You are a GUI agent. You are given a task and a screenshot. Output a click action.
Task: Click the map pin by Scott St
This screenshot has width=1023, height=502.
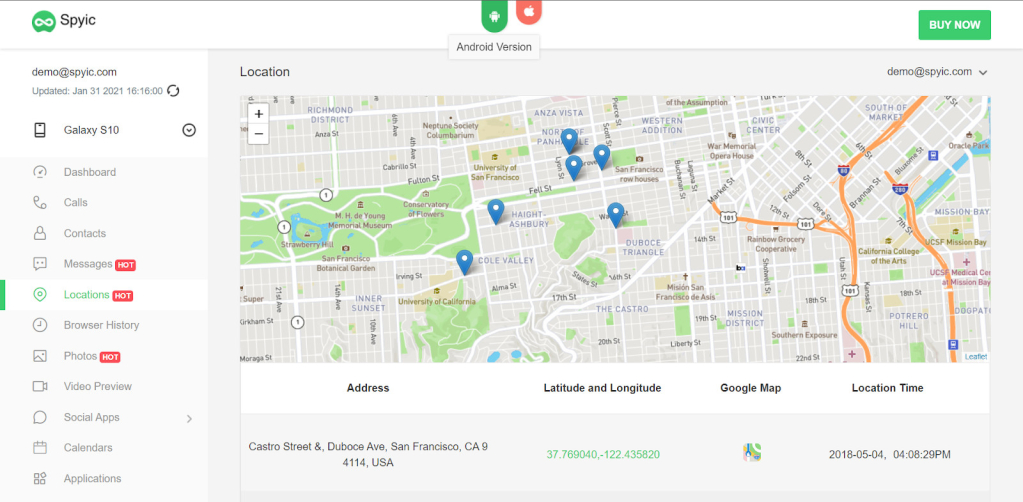[x=602, y=157]
